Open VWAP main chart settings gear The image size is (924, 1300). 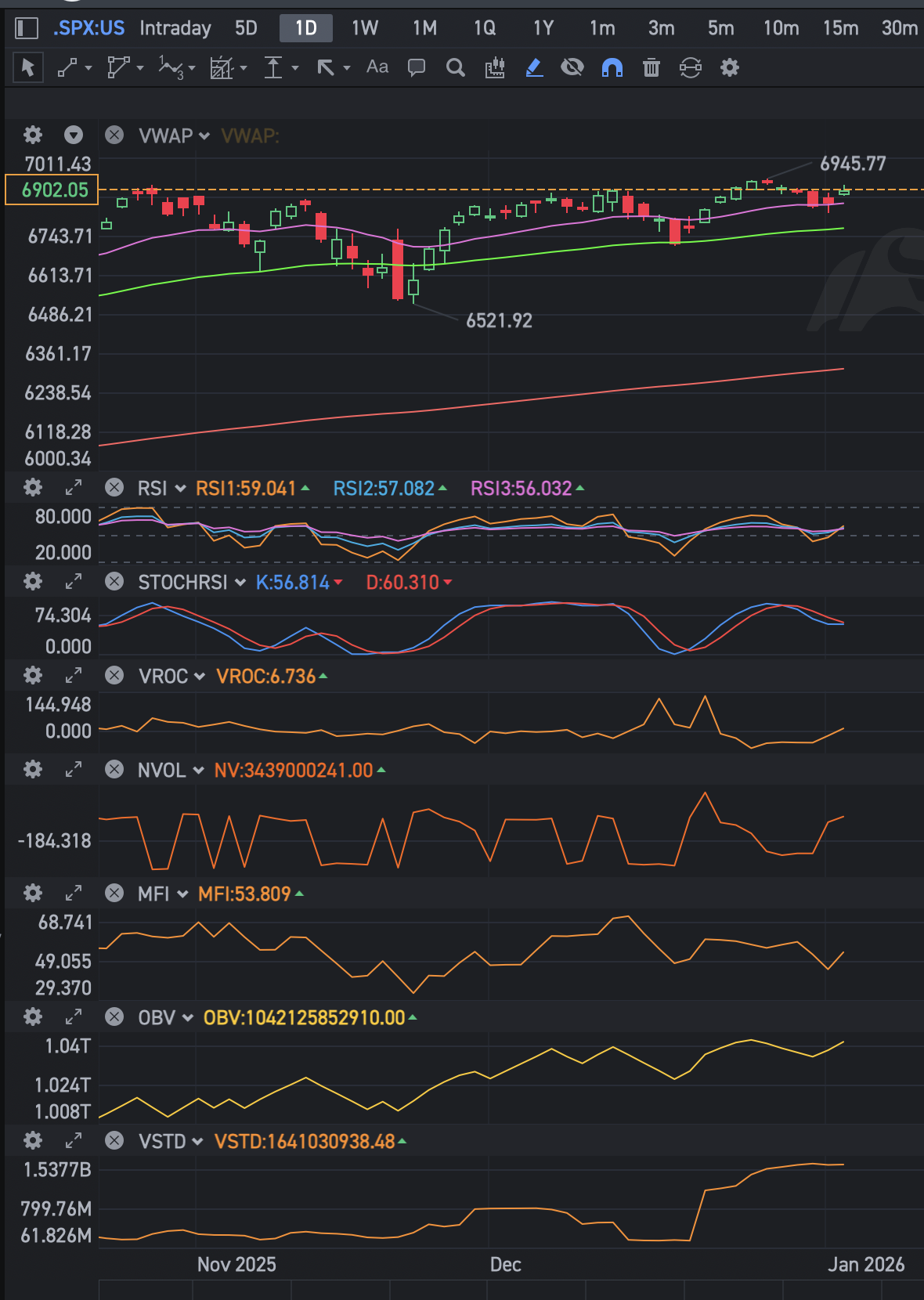click(33, 135)
